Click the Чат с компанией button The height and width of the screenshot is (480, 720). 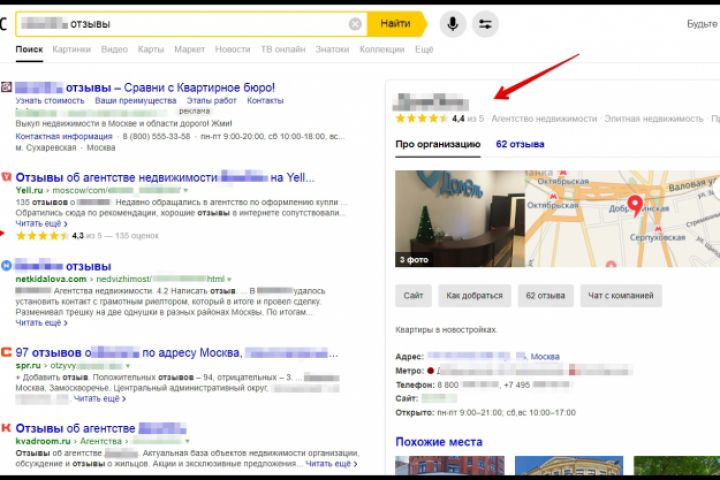pos(621,295)
